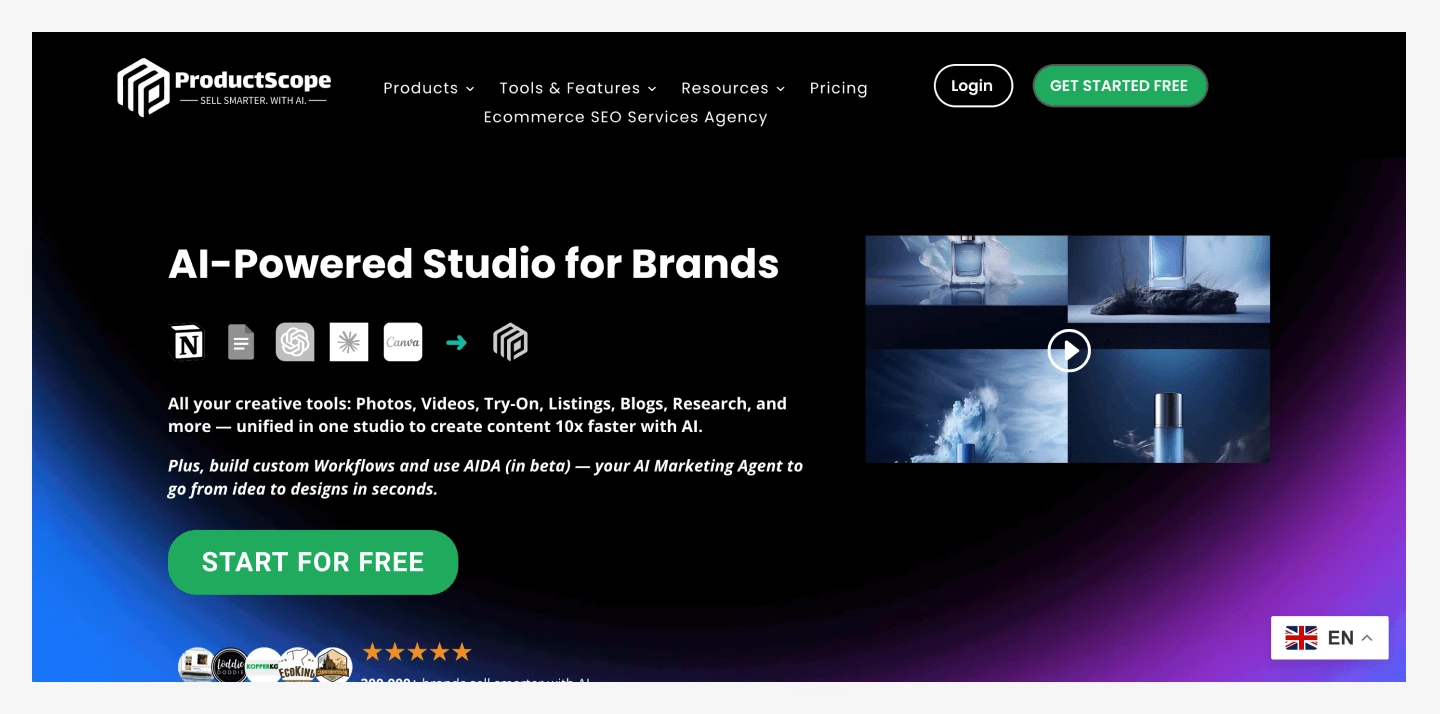Screen dimensions: 1440x714
Task: Open Ecommerce SEO Services Agency link
Action: (x=625, y=117)
